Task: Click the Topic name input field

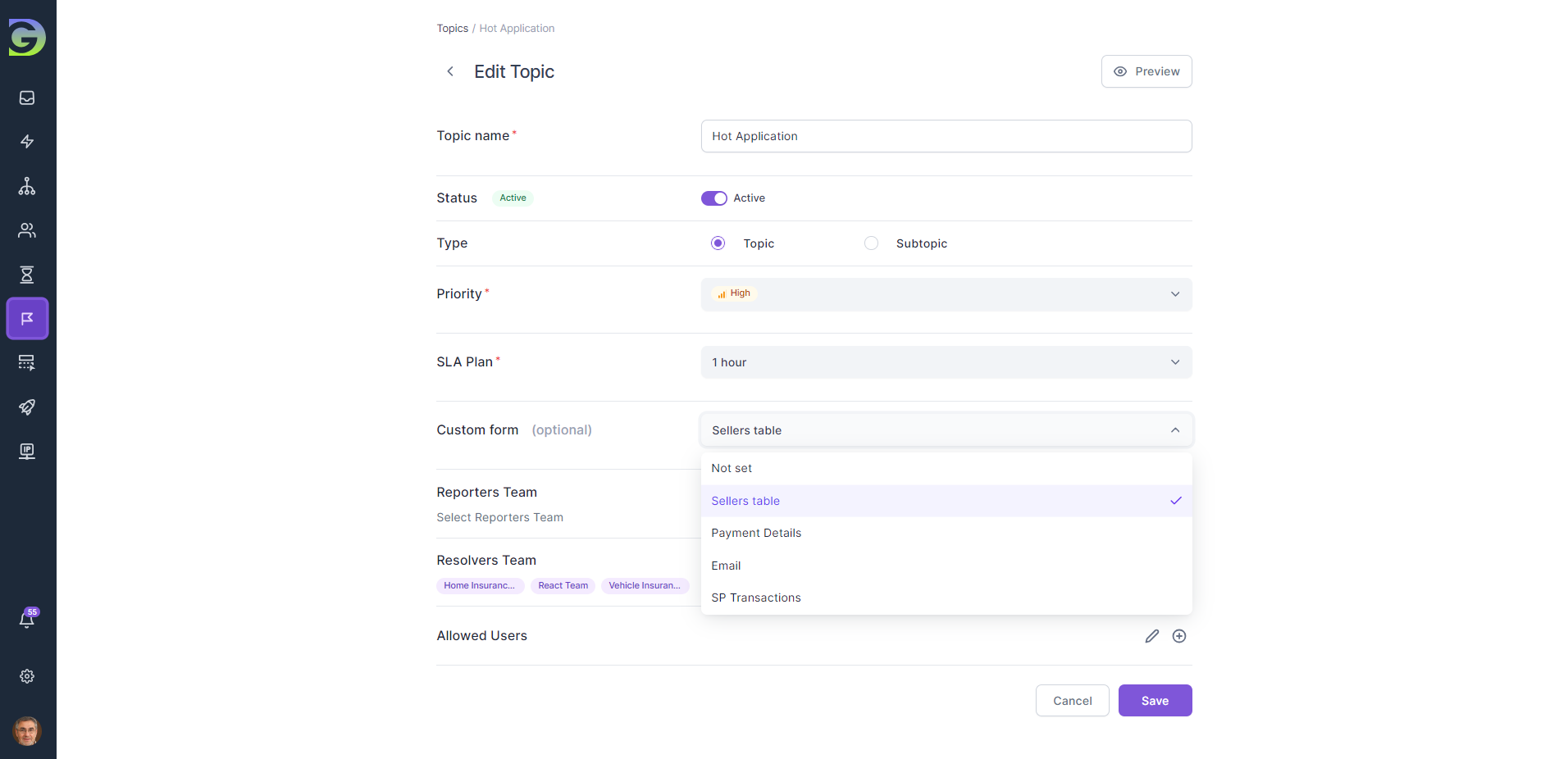Action: (x=946, y=136)
